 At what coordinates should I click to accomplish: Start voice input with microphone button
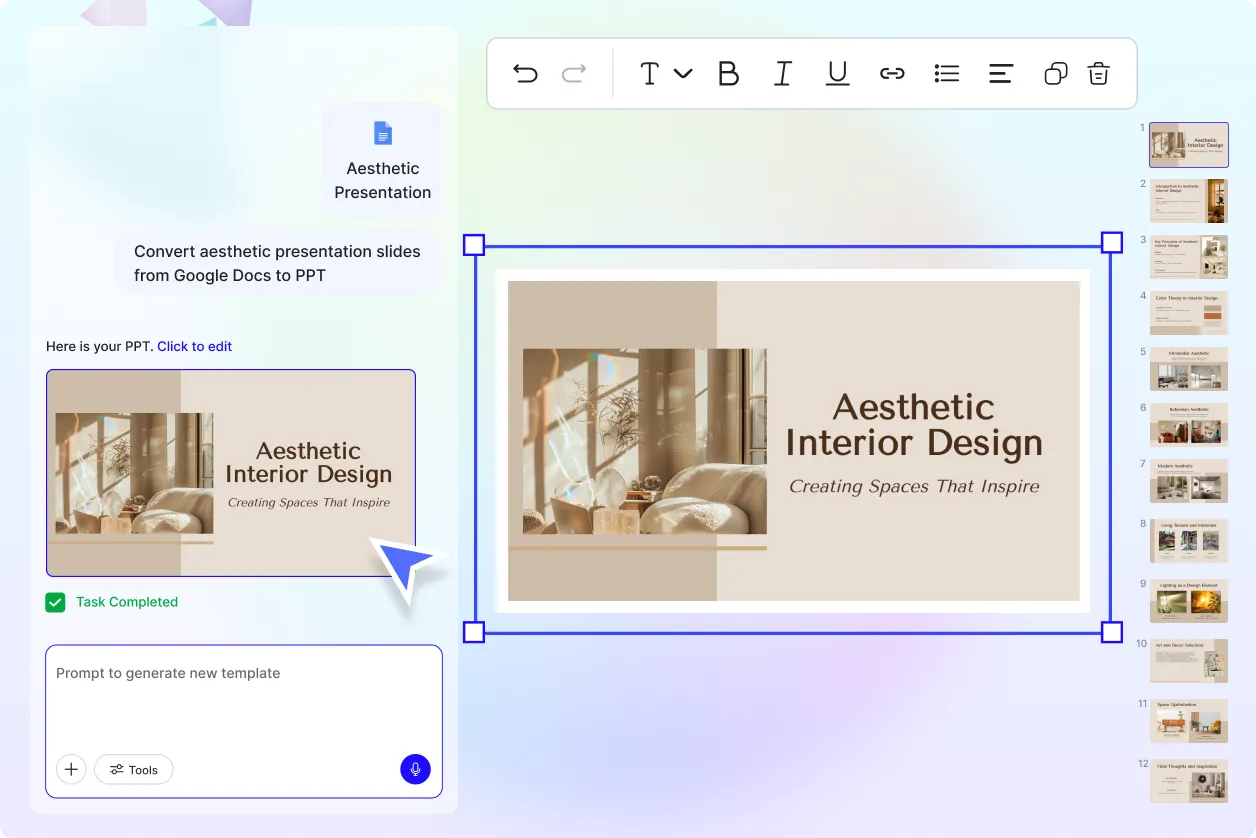416,769
